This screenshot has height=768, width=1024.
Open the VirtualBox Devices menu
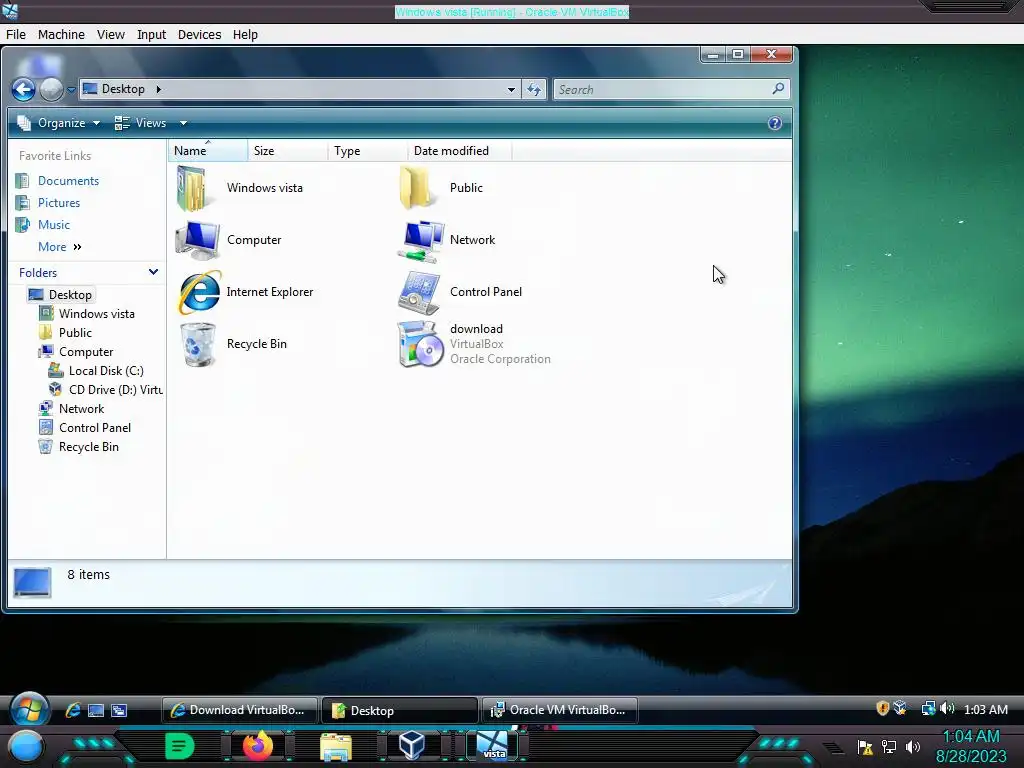(x=199, y=35)
